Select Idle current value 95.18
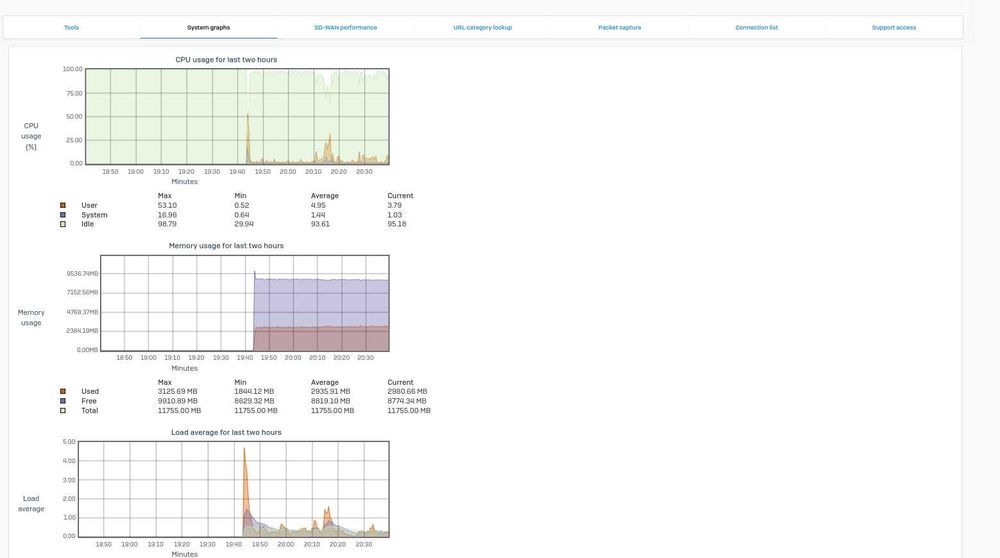Viewport: 1000px width, 558px height. 397,224
